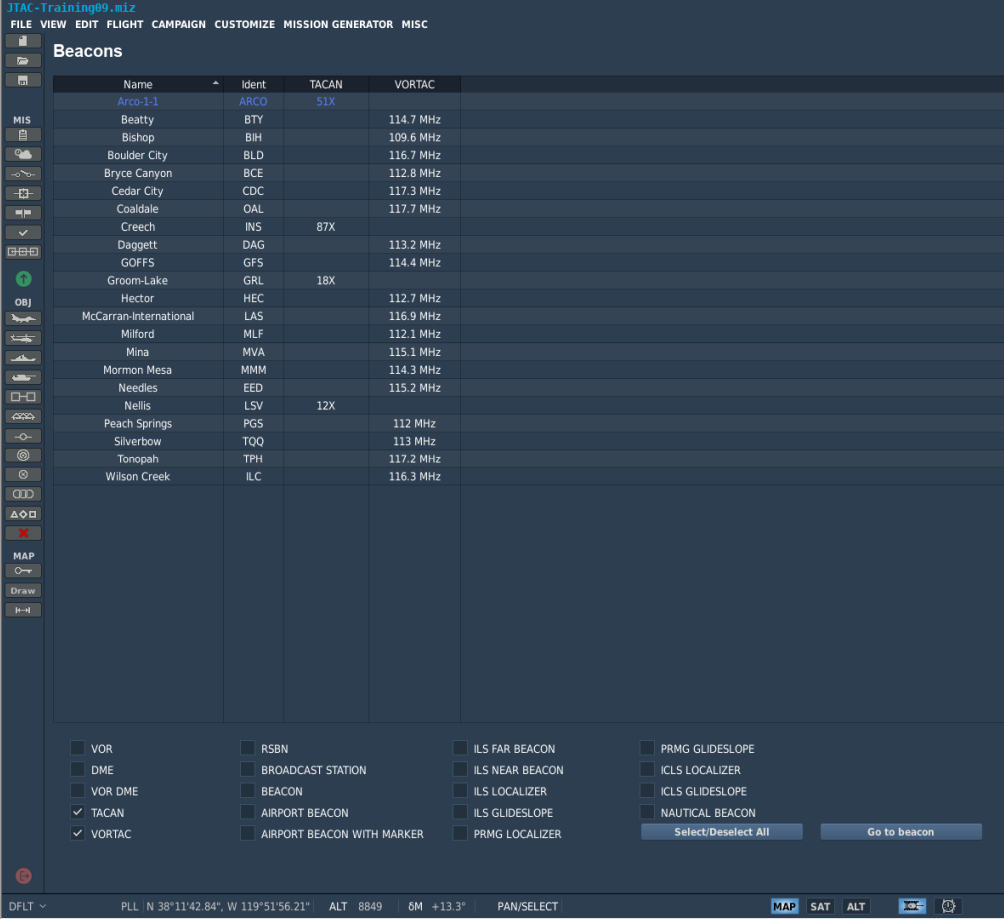Toggle the tank unit display icon in status bar
This screenshot has width=1004, height=919.
coord(912,906)
